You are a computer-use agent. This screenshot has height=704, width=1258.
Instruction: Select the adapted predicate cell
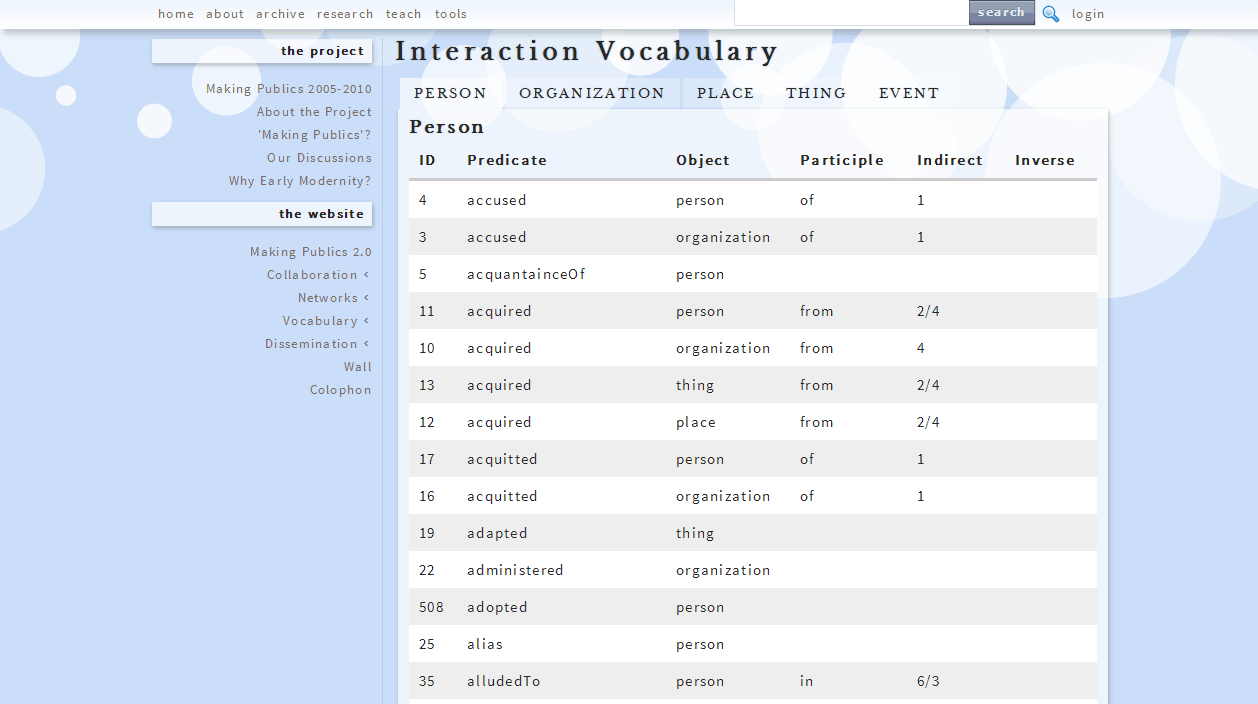[497, 533]
